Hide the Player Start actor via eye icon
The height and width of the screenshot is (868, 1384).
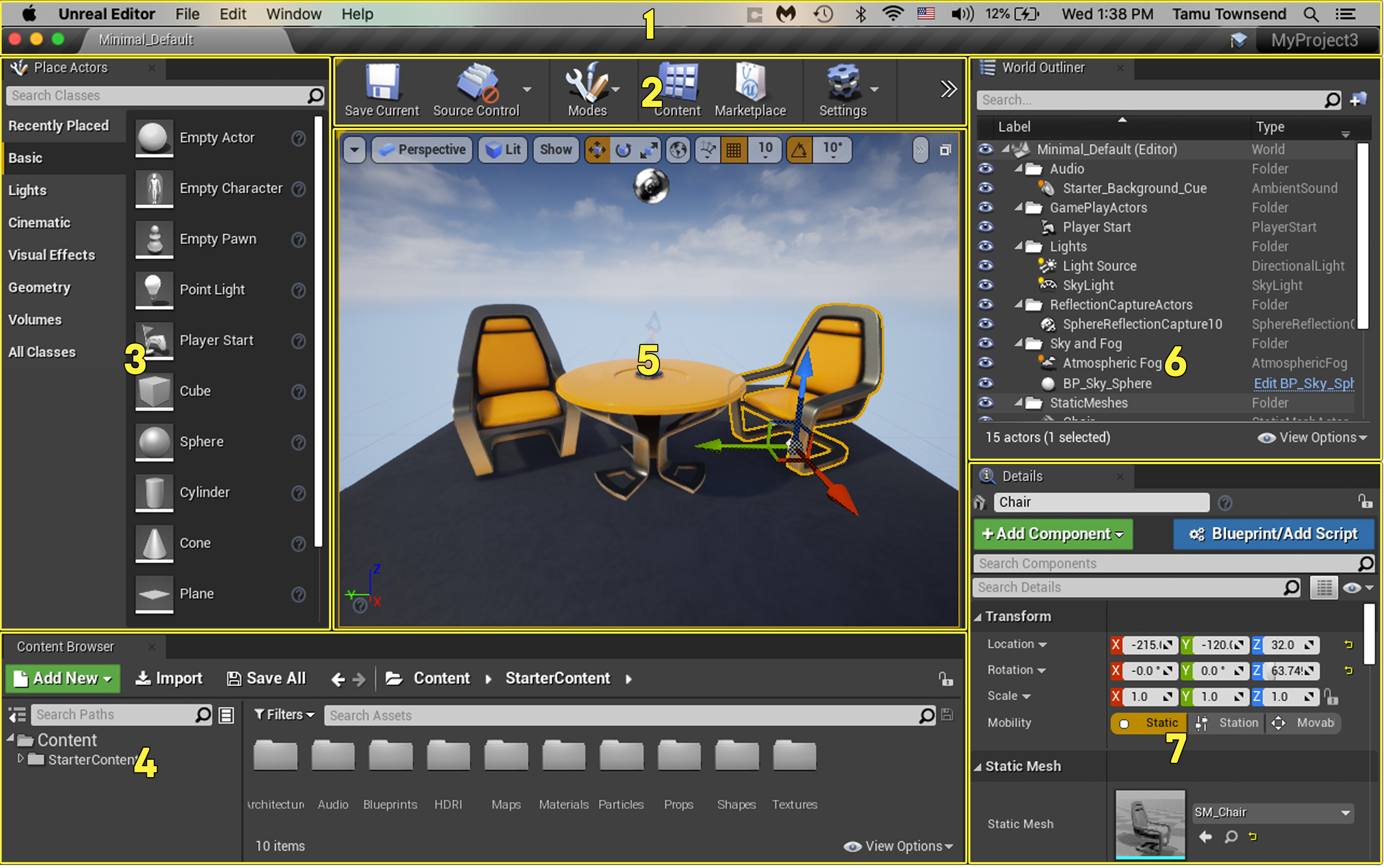[x=986, y=227]
